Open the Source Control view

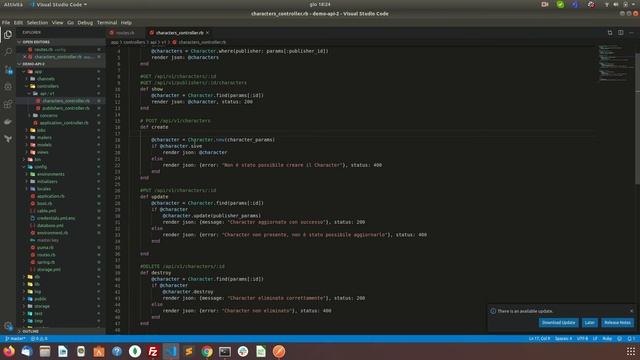8,69
